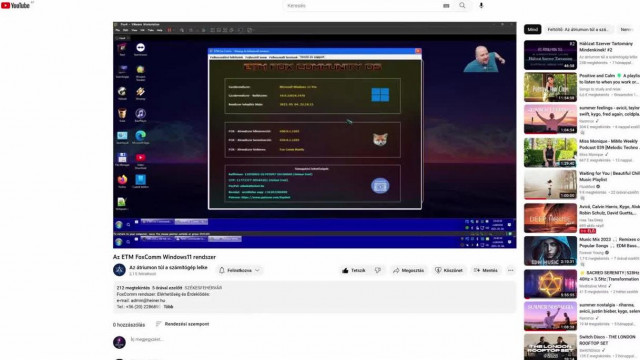This screenshot has height=360, width=640.
Task: Click the thumbs-down dislike icon
Action: tap(378, 270)
